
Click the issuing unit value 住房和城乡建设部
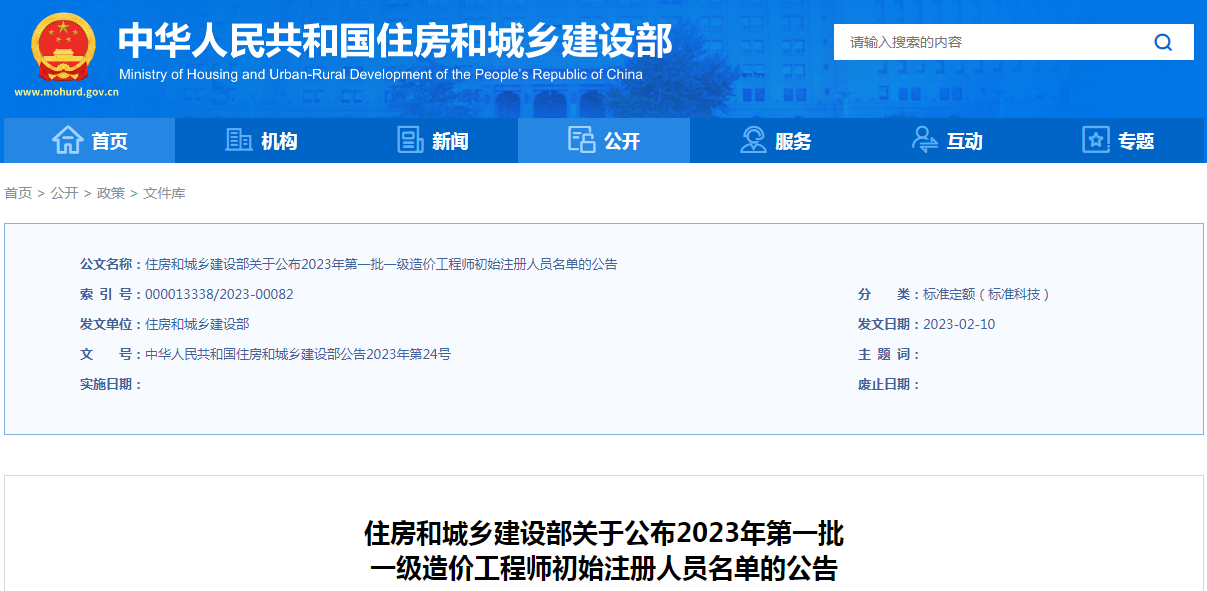click(197, 324)
